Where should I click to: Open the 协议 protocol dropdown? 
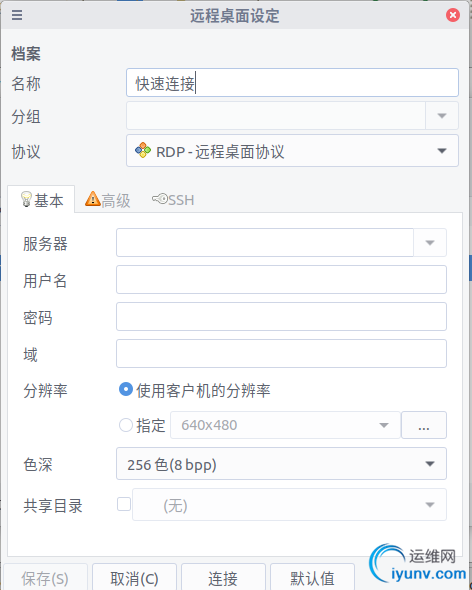(292, 151)
